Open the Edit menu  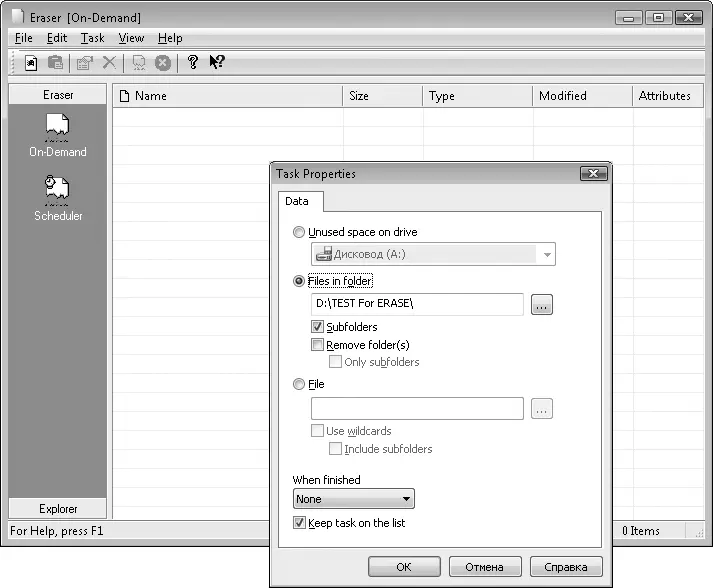coord(57,38)
